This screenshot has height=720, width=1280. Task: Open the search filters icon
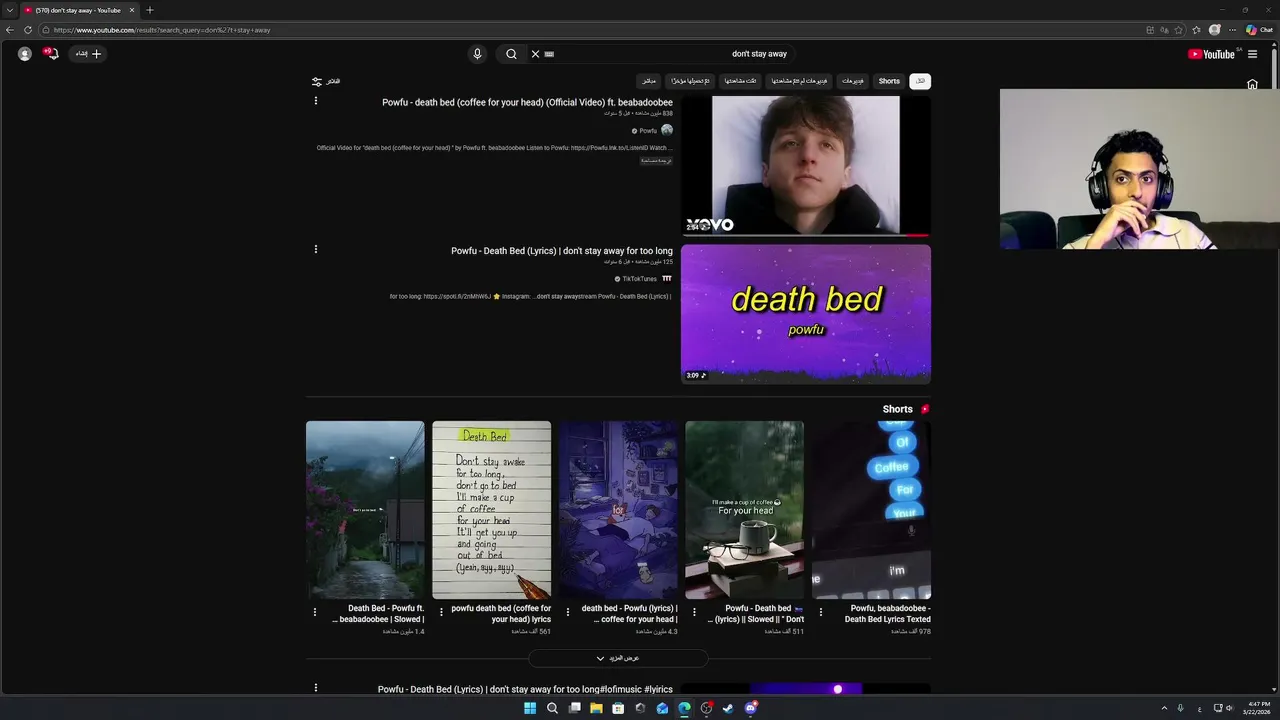(x=317, y=82)
